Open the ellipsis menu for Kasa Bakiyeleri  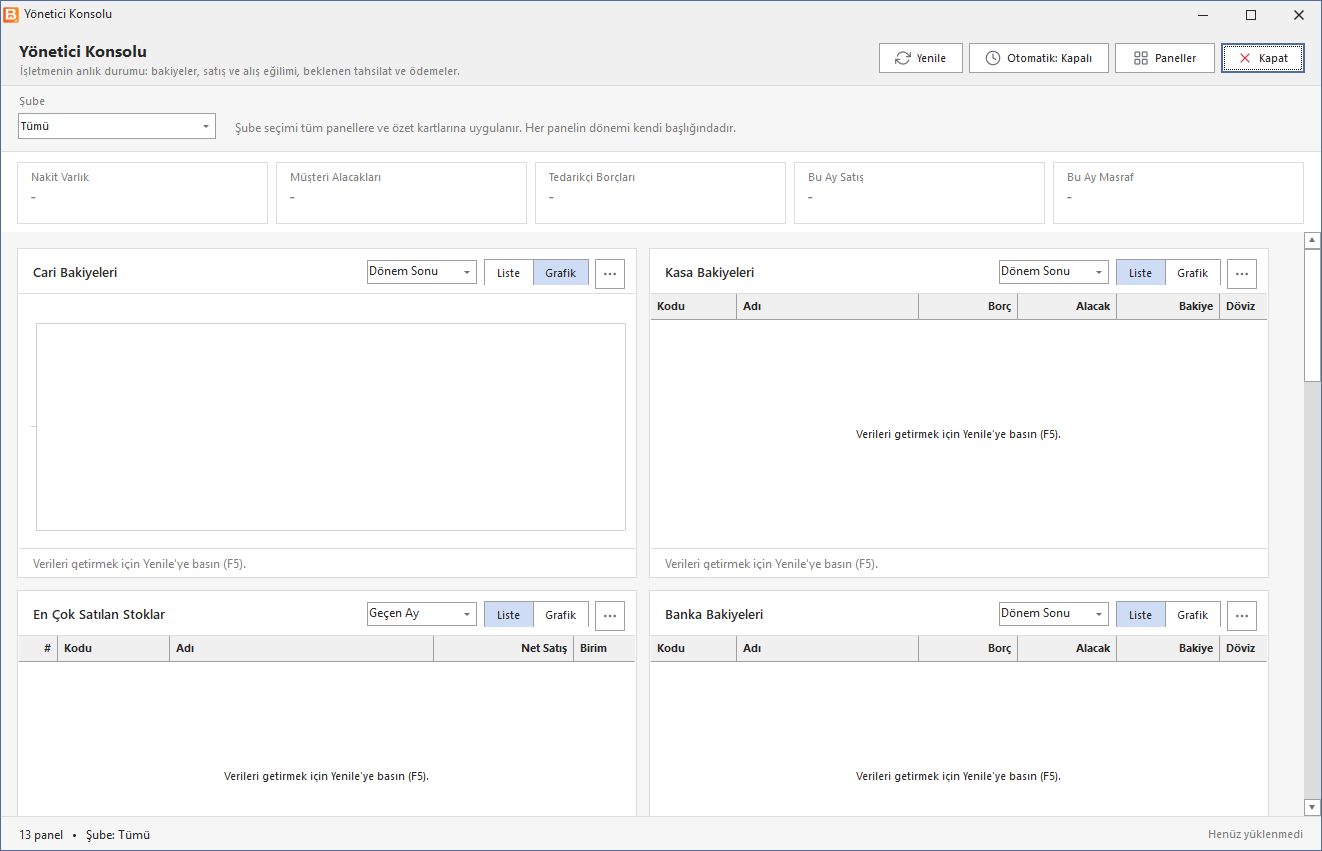1242,273
